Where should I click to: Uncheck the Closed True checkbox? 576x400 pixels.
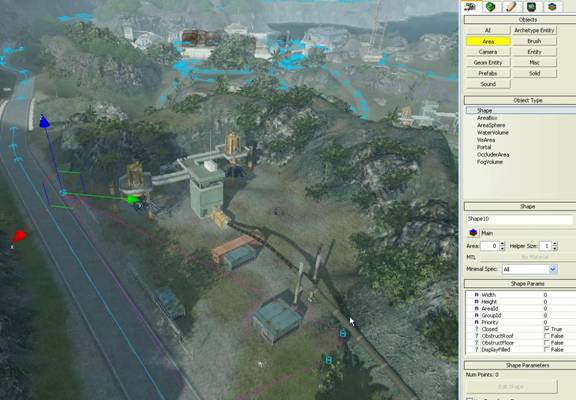click(x=547, y=329)
